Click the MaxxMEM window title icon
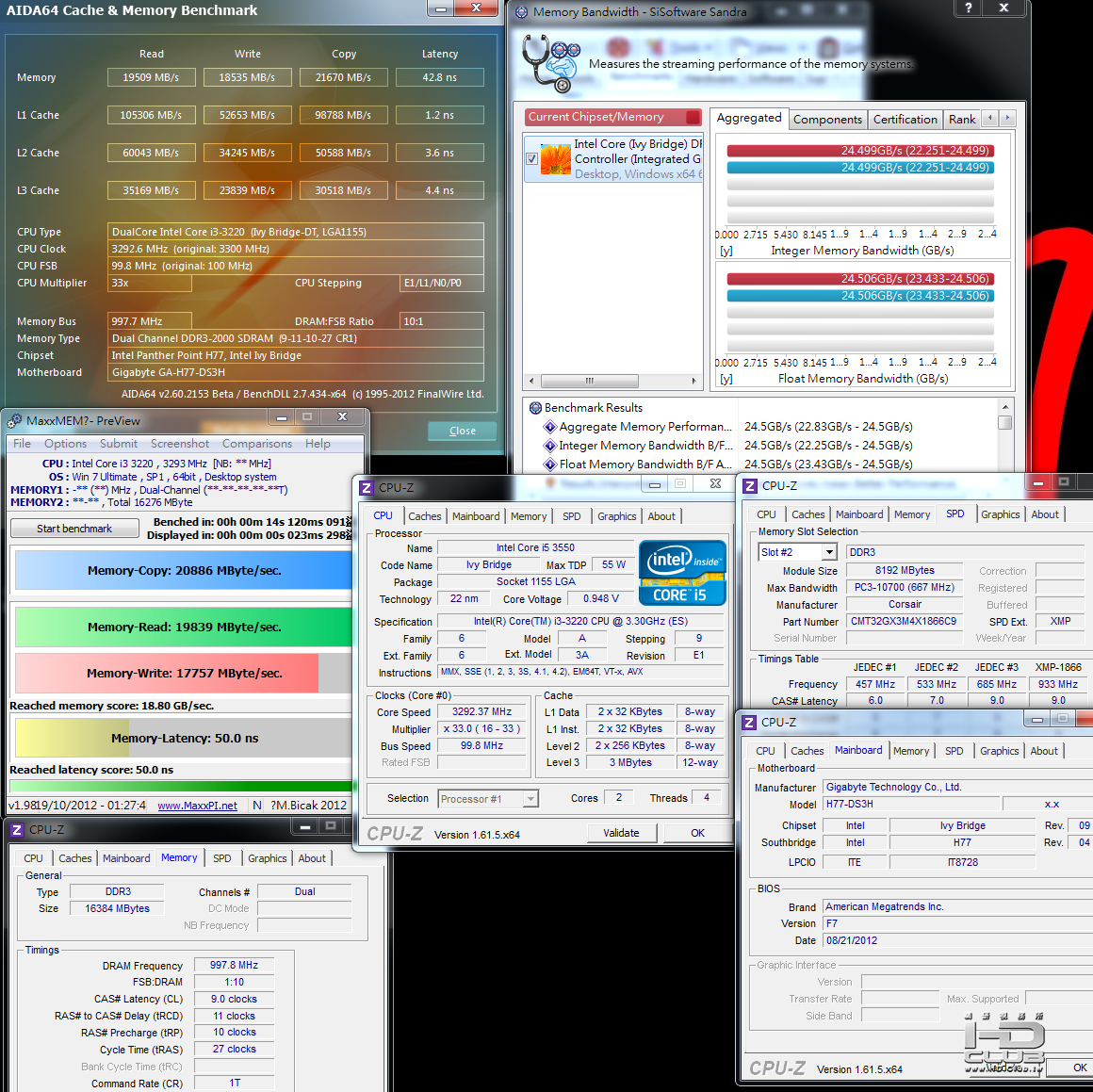 click(14, 421)
